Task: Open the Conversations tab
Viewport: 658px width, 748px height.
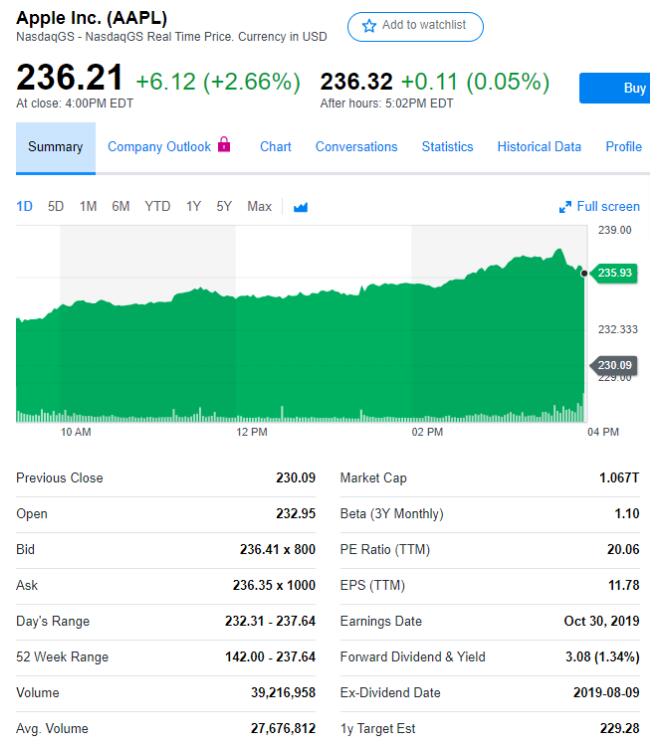Action: tap(356, 147)
